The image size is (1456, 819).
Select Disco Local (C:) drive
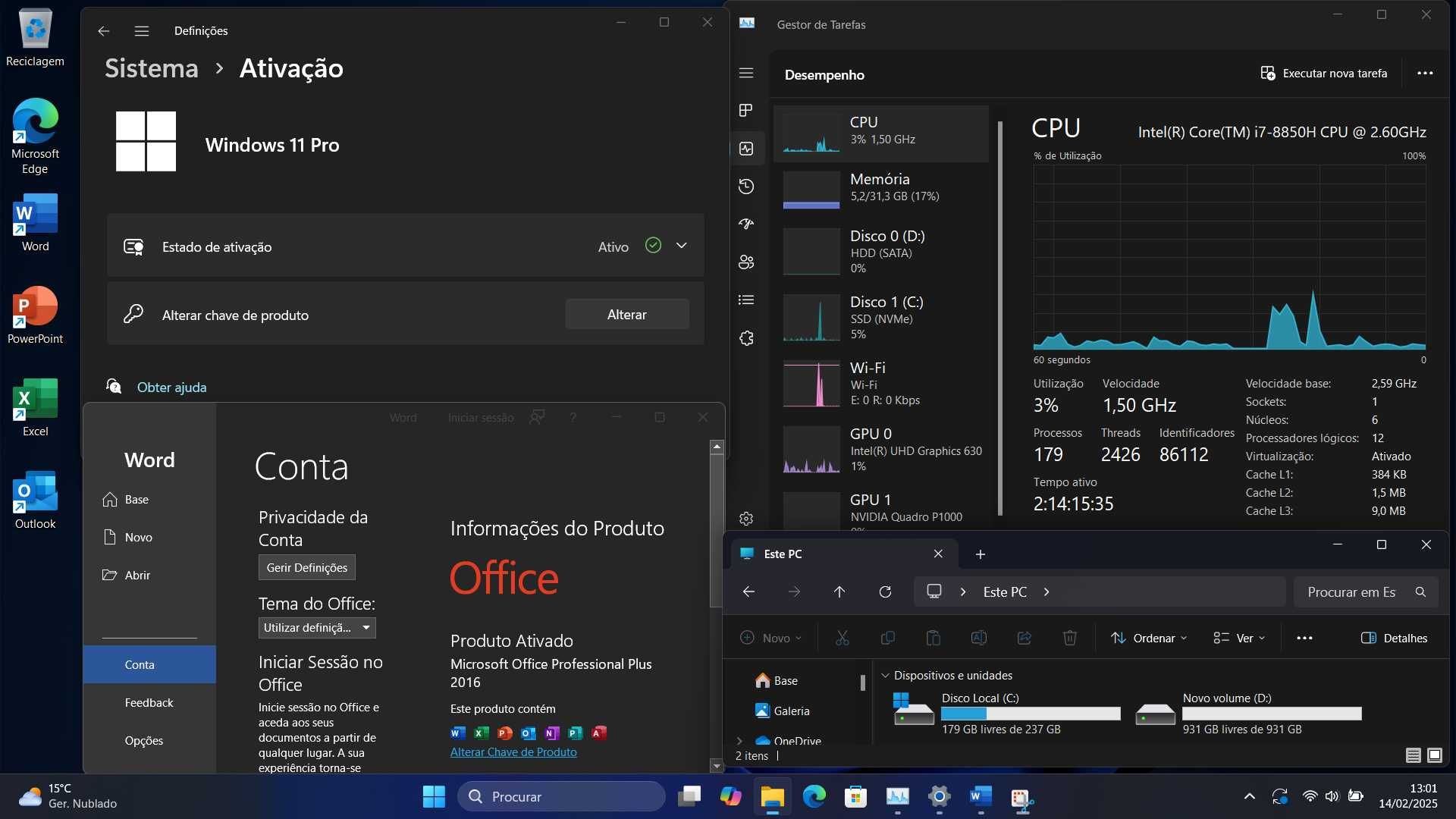tap(1007, 714)
